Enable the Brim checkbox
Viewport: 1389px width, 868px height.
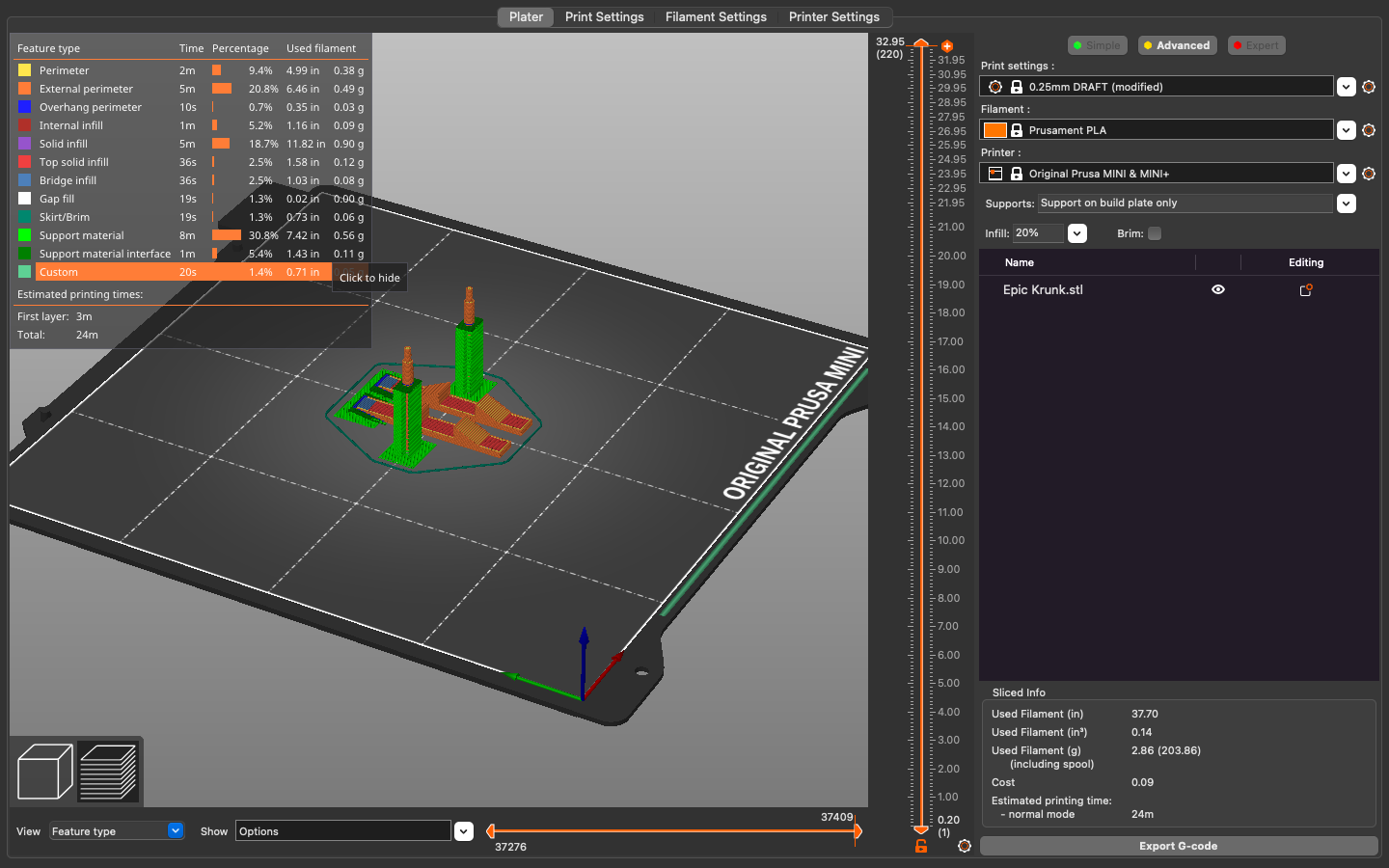point(1155,233)
